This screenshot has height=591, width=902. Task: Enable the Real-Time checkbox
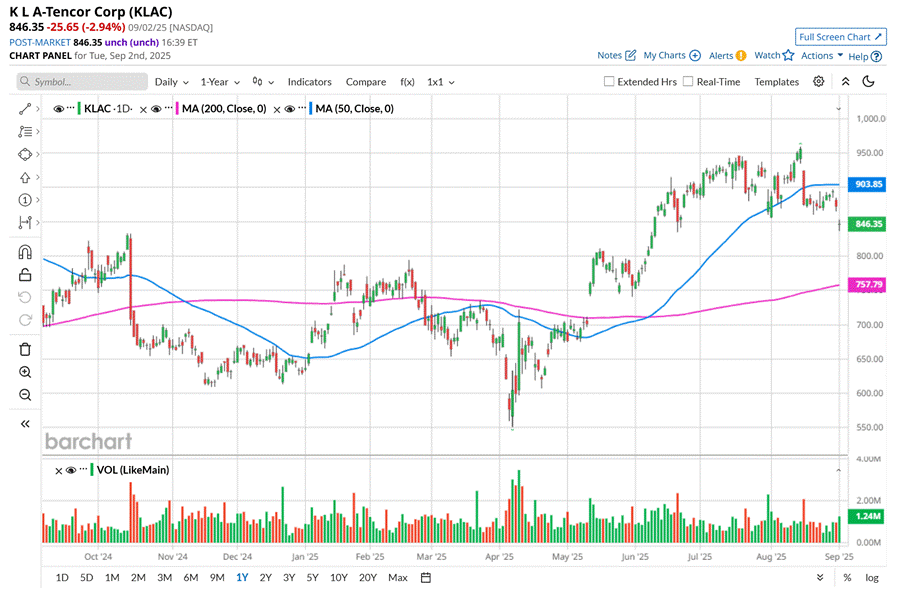(688, 81)
